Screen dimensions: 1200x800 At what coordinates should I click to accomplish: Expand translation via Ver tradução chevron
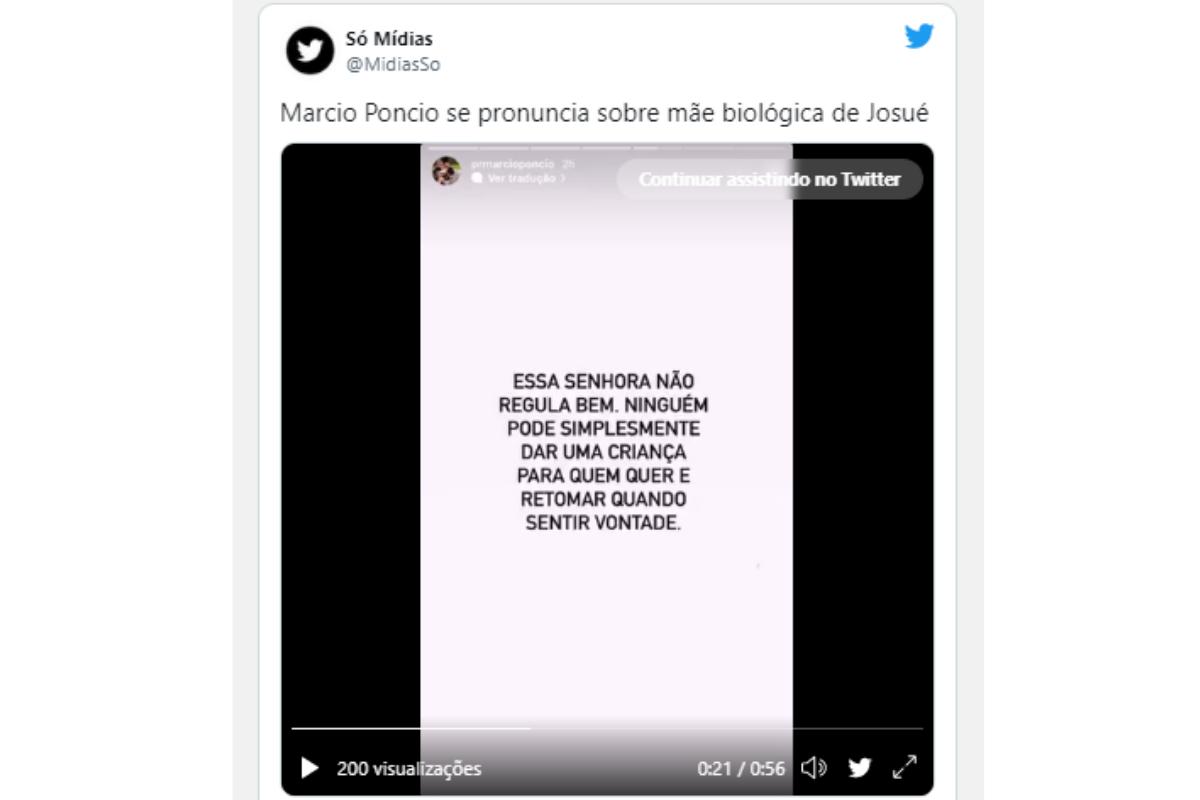(x=563, y=178)
